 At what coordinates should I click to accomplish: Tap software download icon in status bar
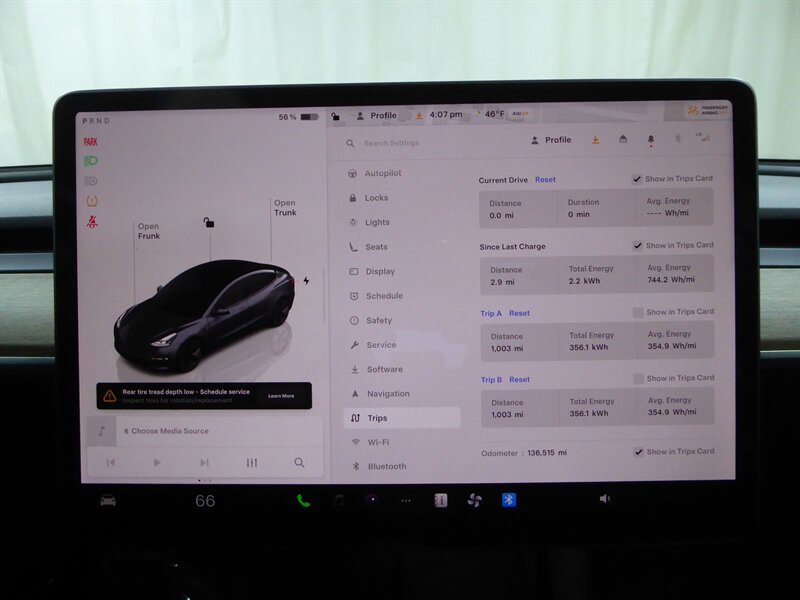[x=419, y=115]
